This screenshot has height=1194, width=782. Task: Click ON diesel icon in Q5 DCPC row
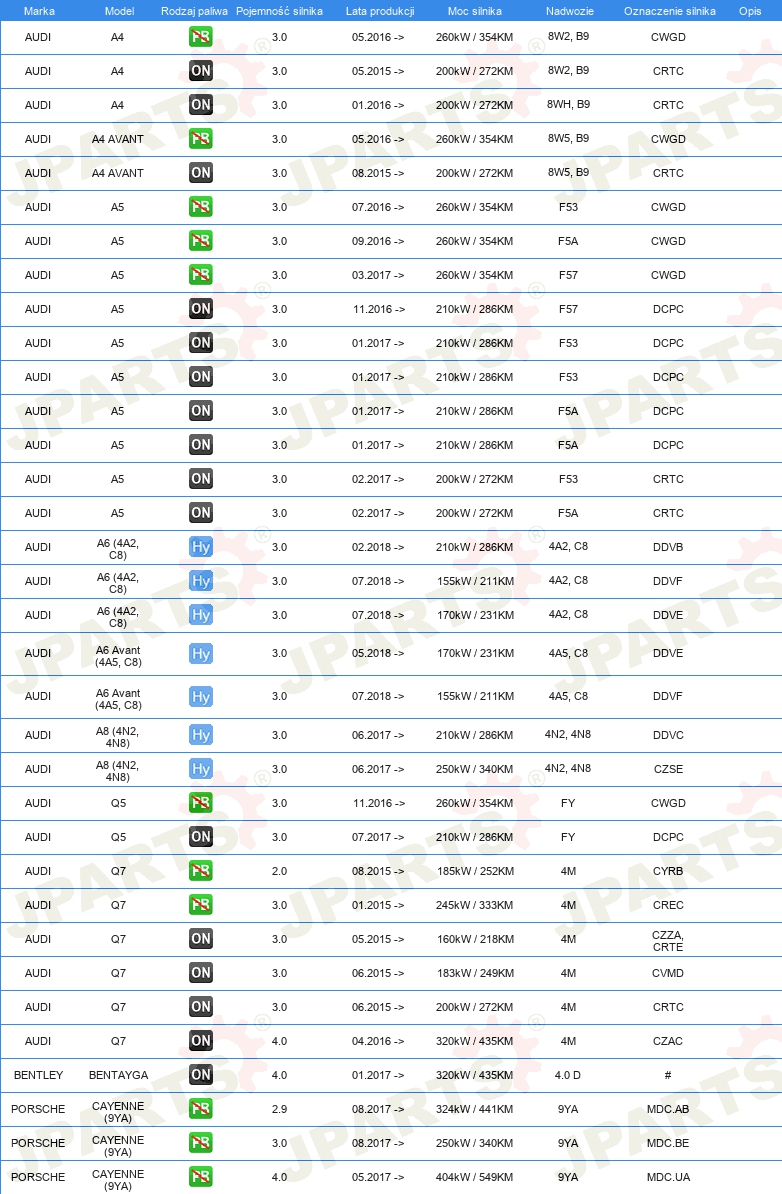click(201, 837)
